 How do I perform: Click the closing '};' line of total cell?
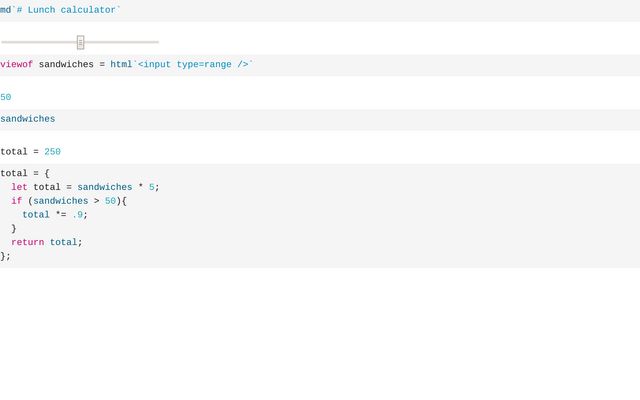point(6,256)
